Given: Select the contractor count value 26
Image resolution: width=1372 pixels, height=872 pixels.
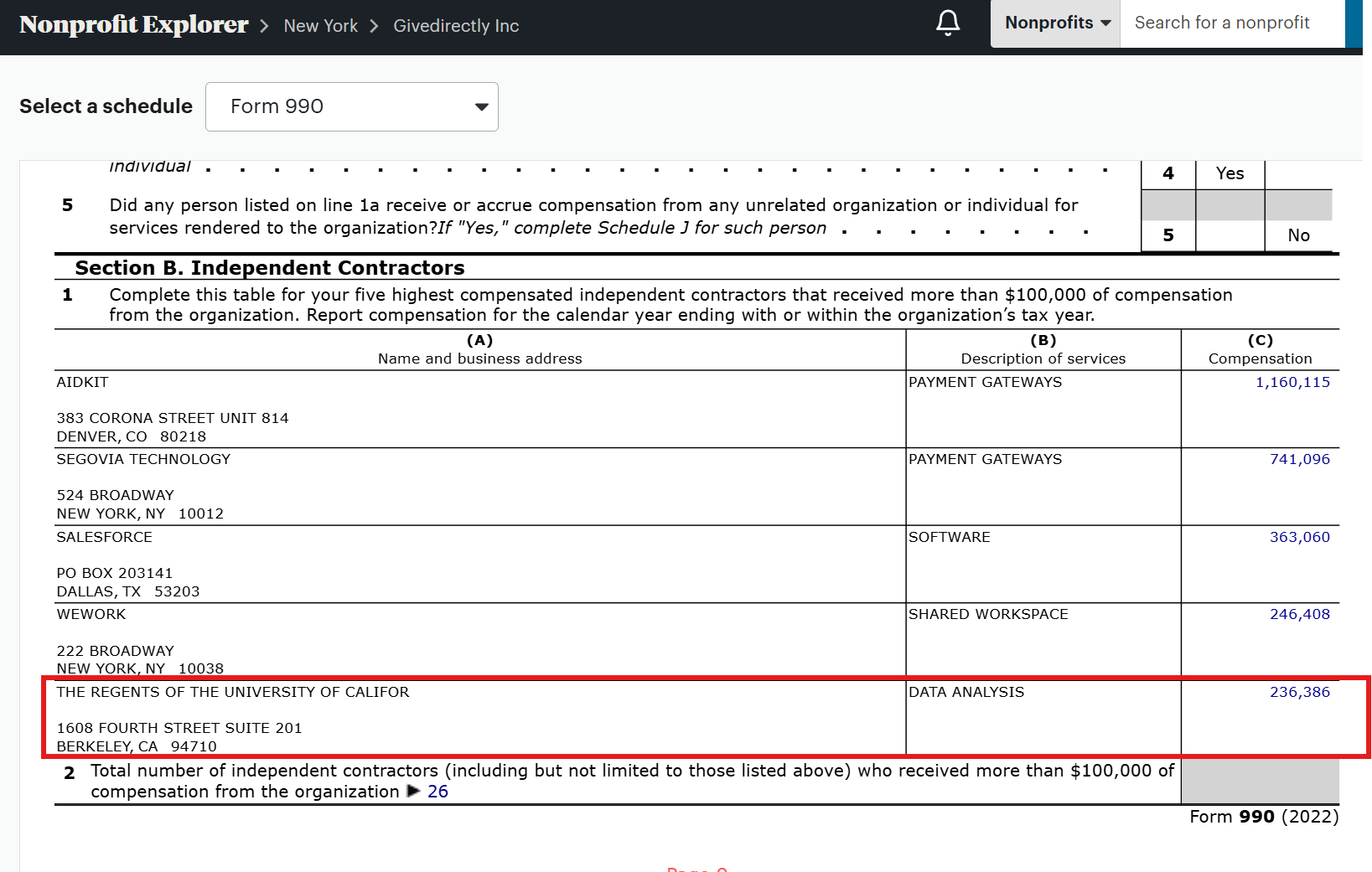Looking at the screenshot, I should tap(437, 792).
